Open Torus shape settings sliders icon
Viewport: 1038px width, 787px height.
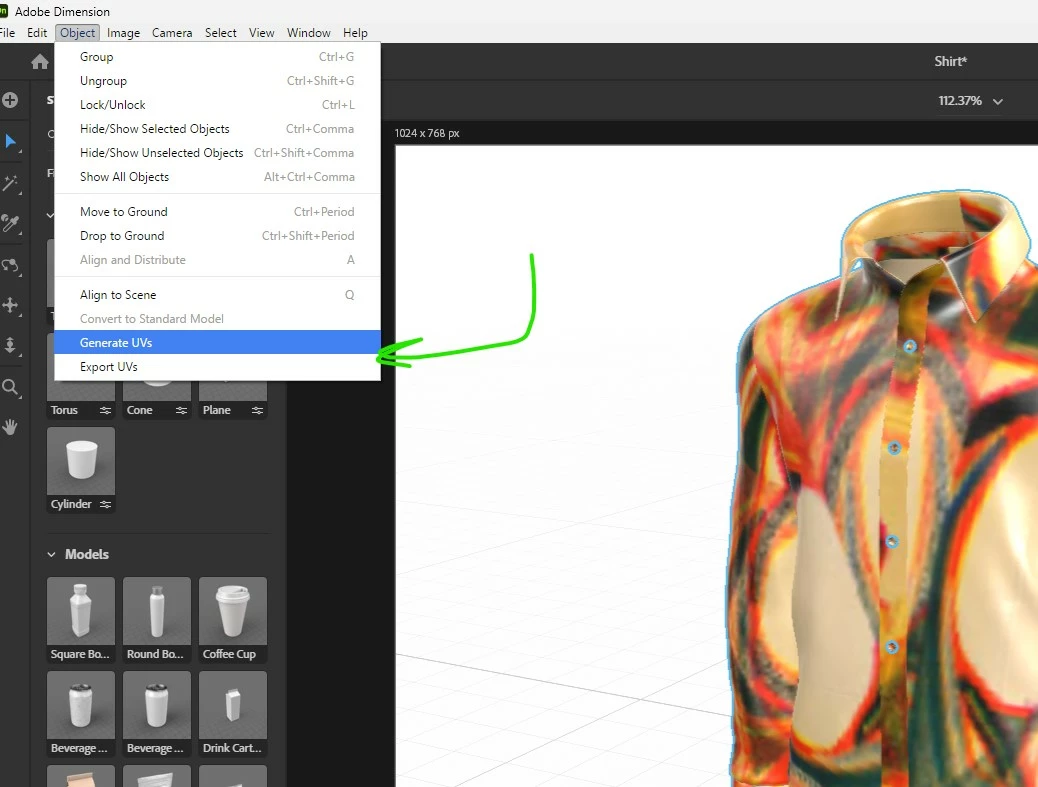click(105, 410)
